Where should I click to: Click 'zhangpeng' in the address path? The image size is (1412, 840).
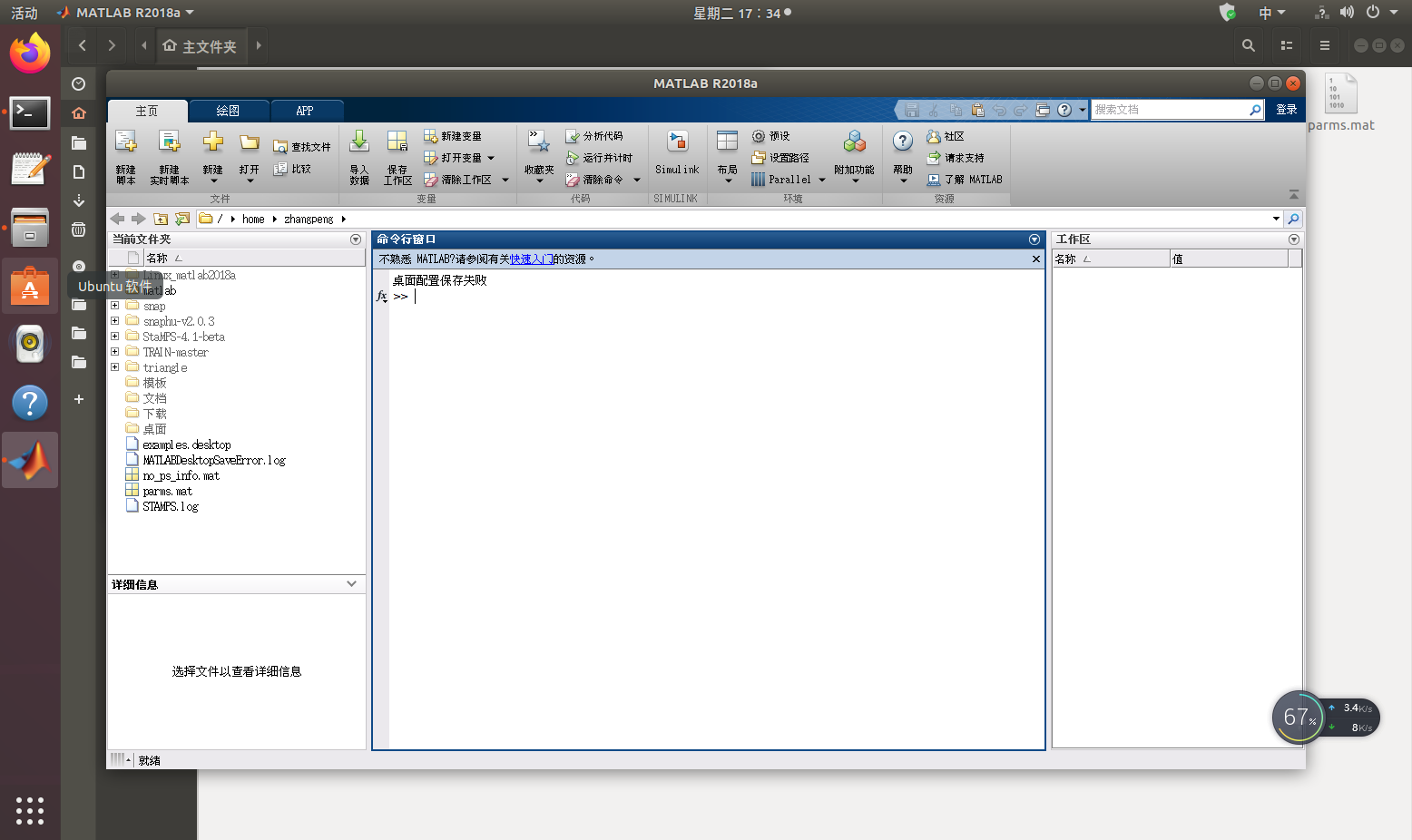309,219
